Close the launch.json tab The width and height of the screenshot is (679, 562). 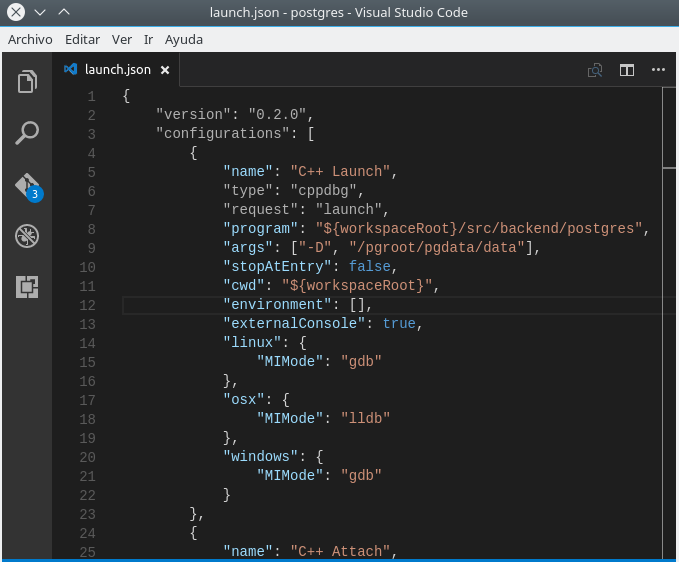pos(165,70)
